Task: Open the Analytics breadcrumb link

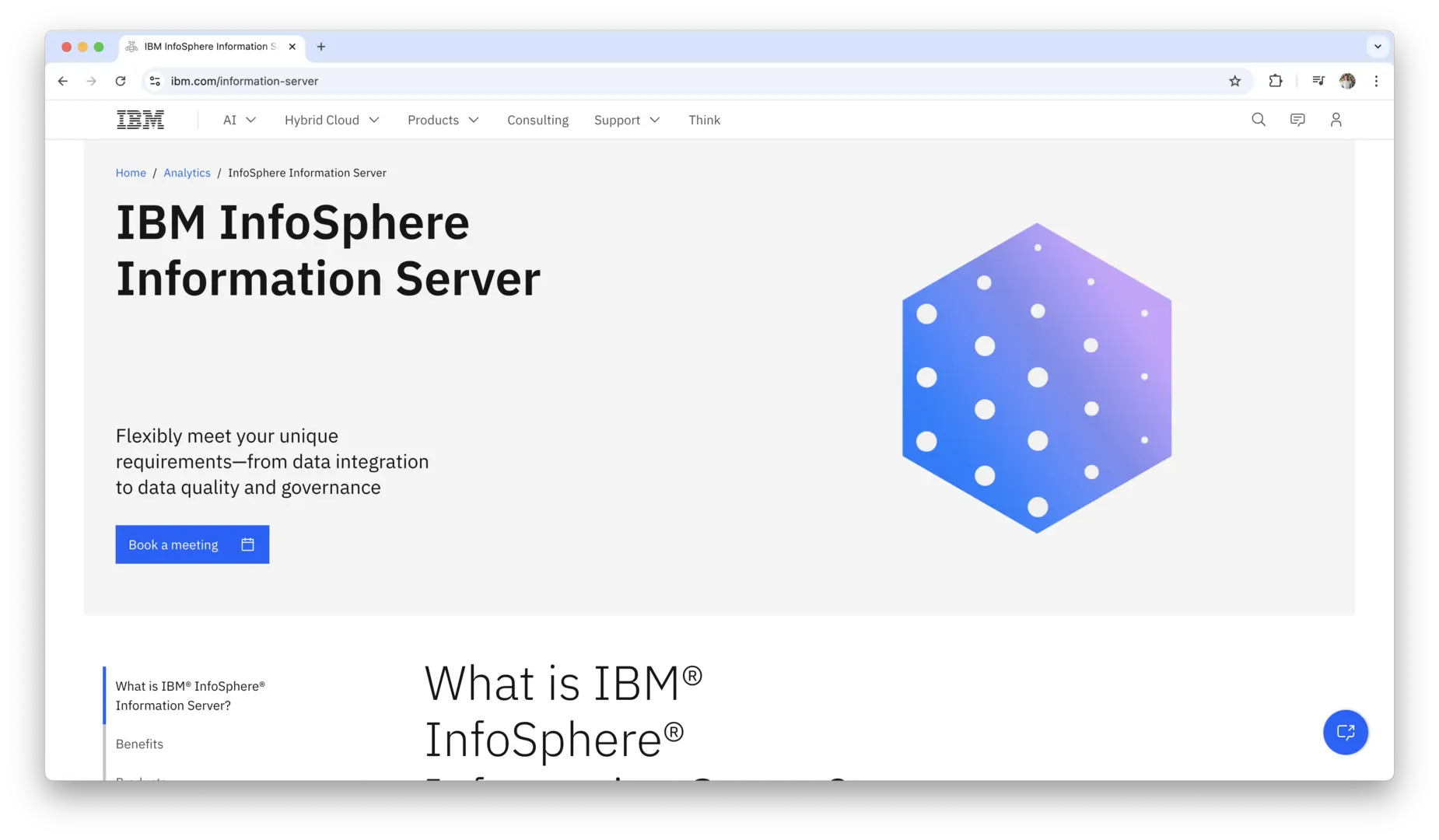Action: [x=187, y=173]
